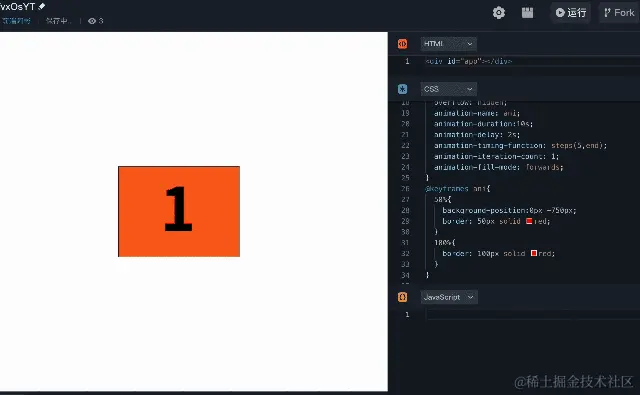
Task: Click the pencil icon to rename project
Action: coord(42,6)
